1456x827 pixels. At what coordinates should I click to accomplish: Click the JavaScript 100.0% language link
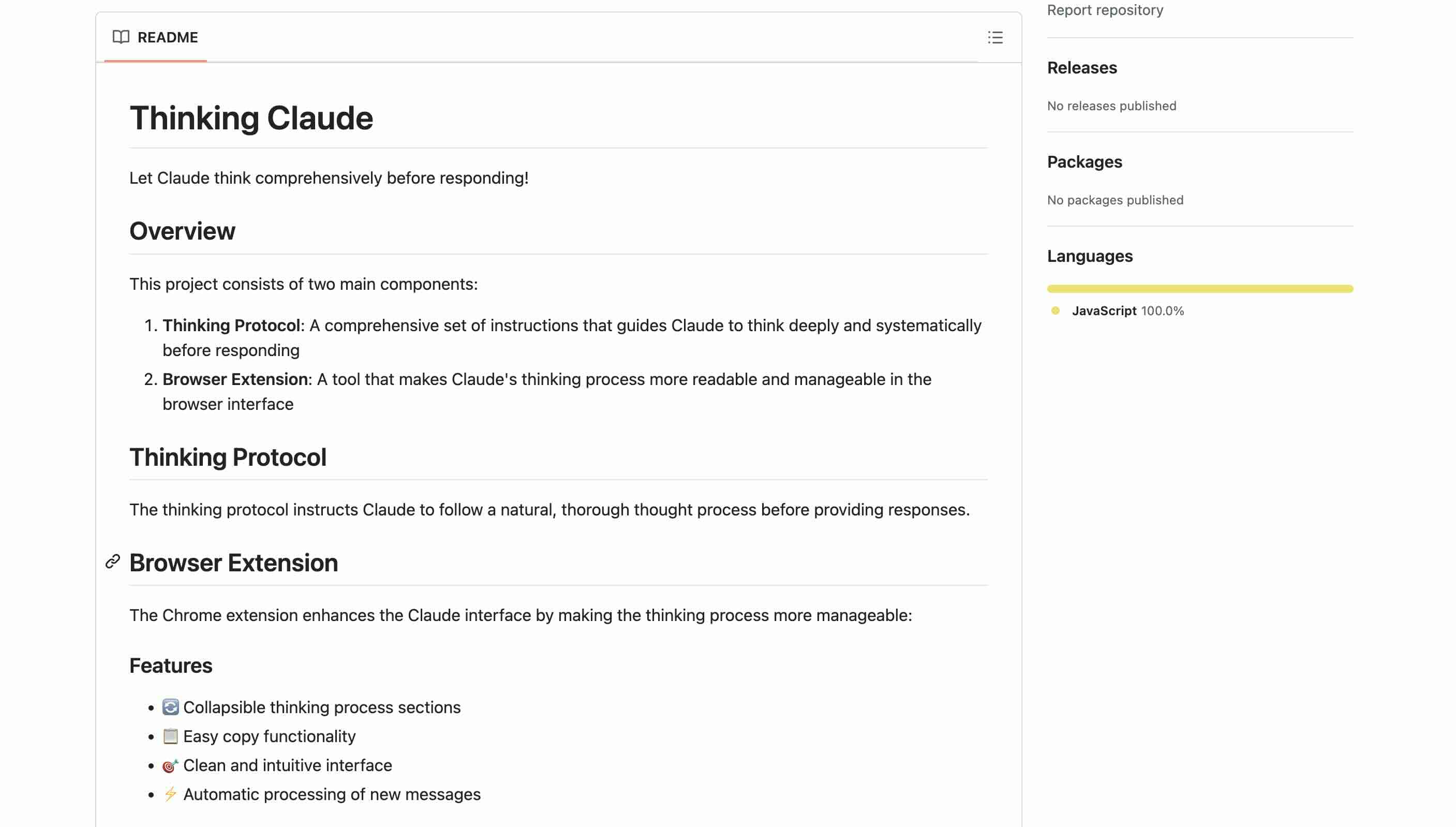click(x=1127, y=311)
